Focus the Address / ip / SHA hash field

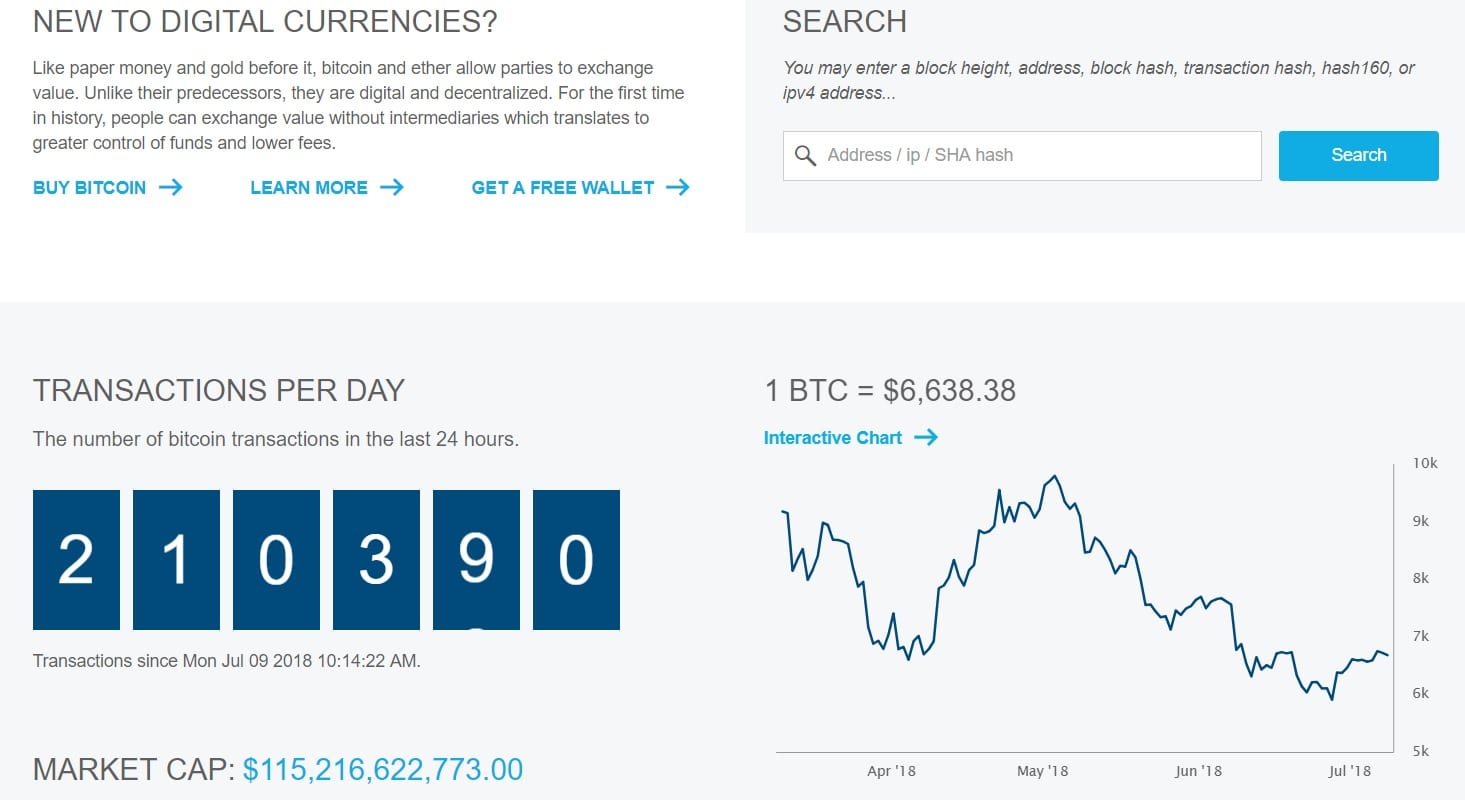(x=1035, y=155)
